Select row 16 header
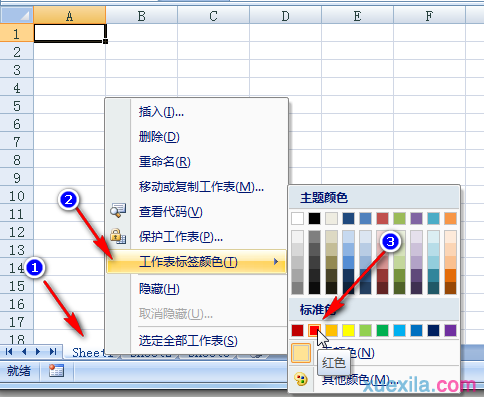This screenshot has width=484, height=397. pos(17,304)
